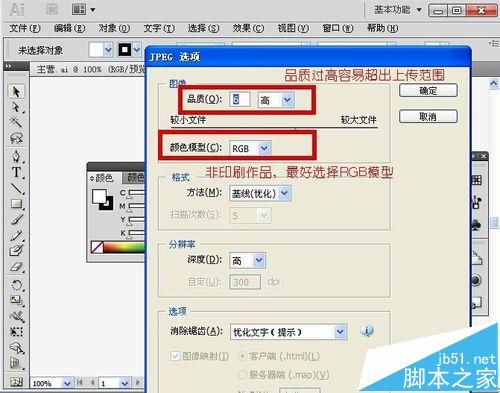Open the Swatches panel icon

[477, 180]
